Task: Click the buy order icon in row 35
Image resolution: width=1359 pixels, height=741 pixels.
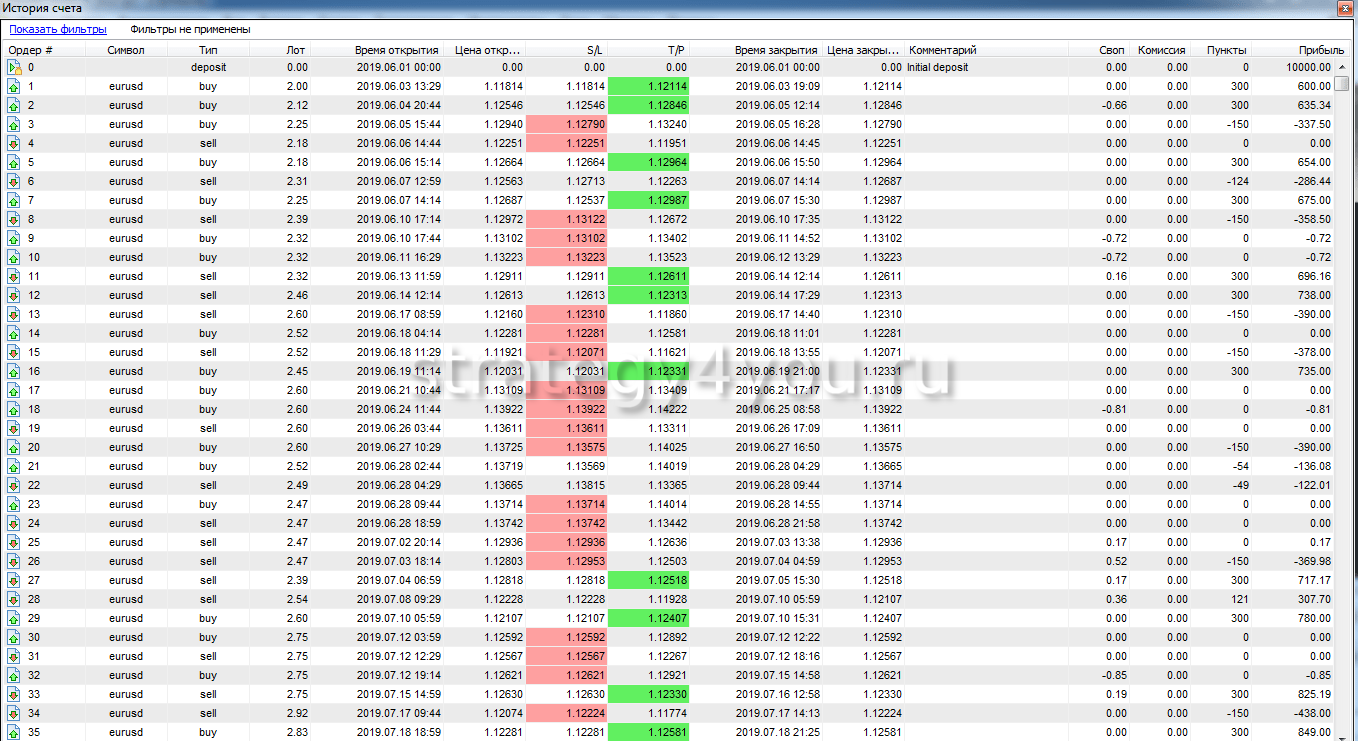Action: [x=14, y=732]
